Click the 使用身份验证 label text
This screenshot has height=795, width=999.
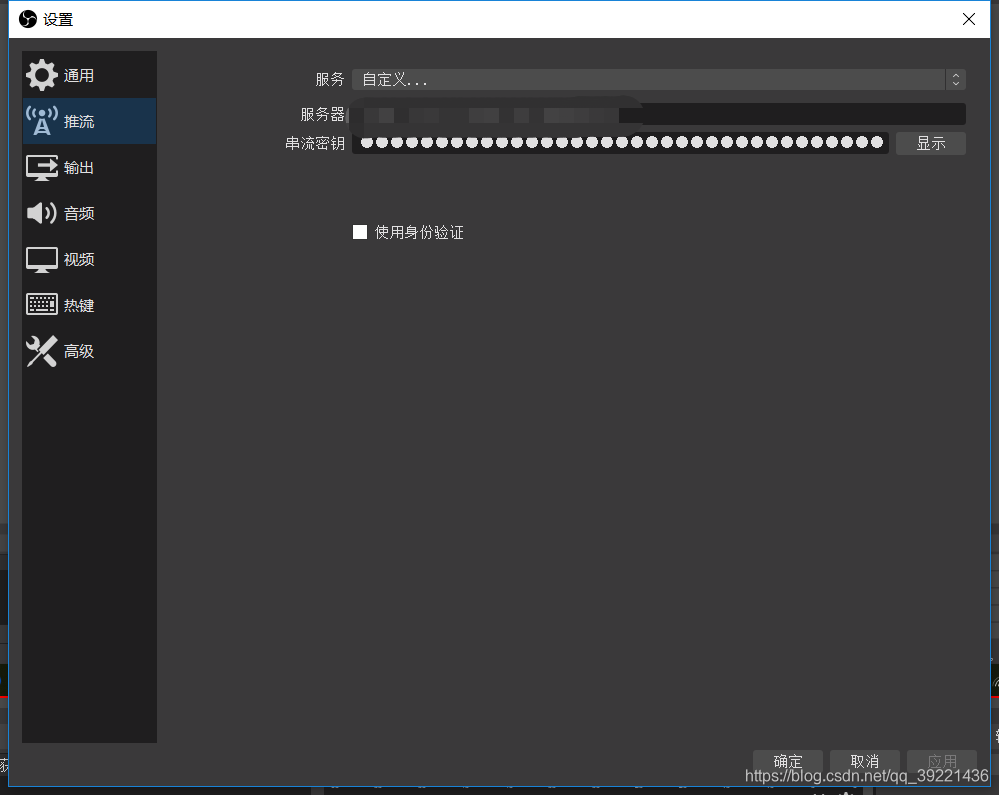pyautogui.click(x=419, y=233)
